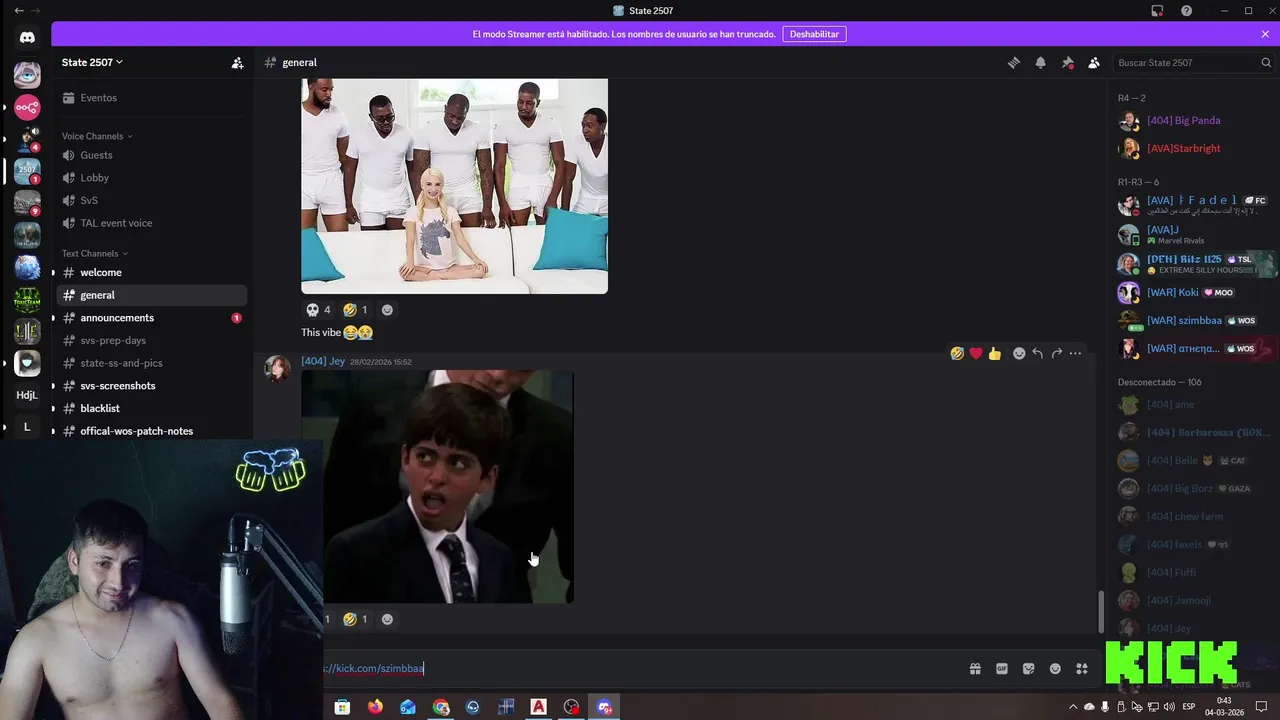Join the TAL event voice channel
This screenshot has width=1280, height=720.
point(152,223)
